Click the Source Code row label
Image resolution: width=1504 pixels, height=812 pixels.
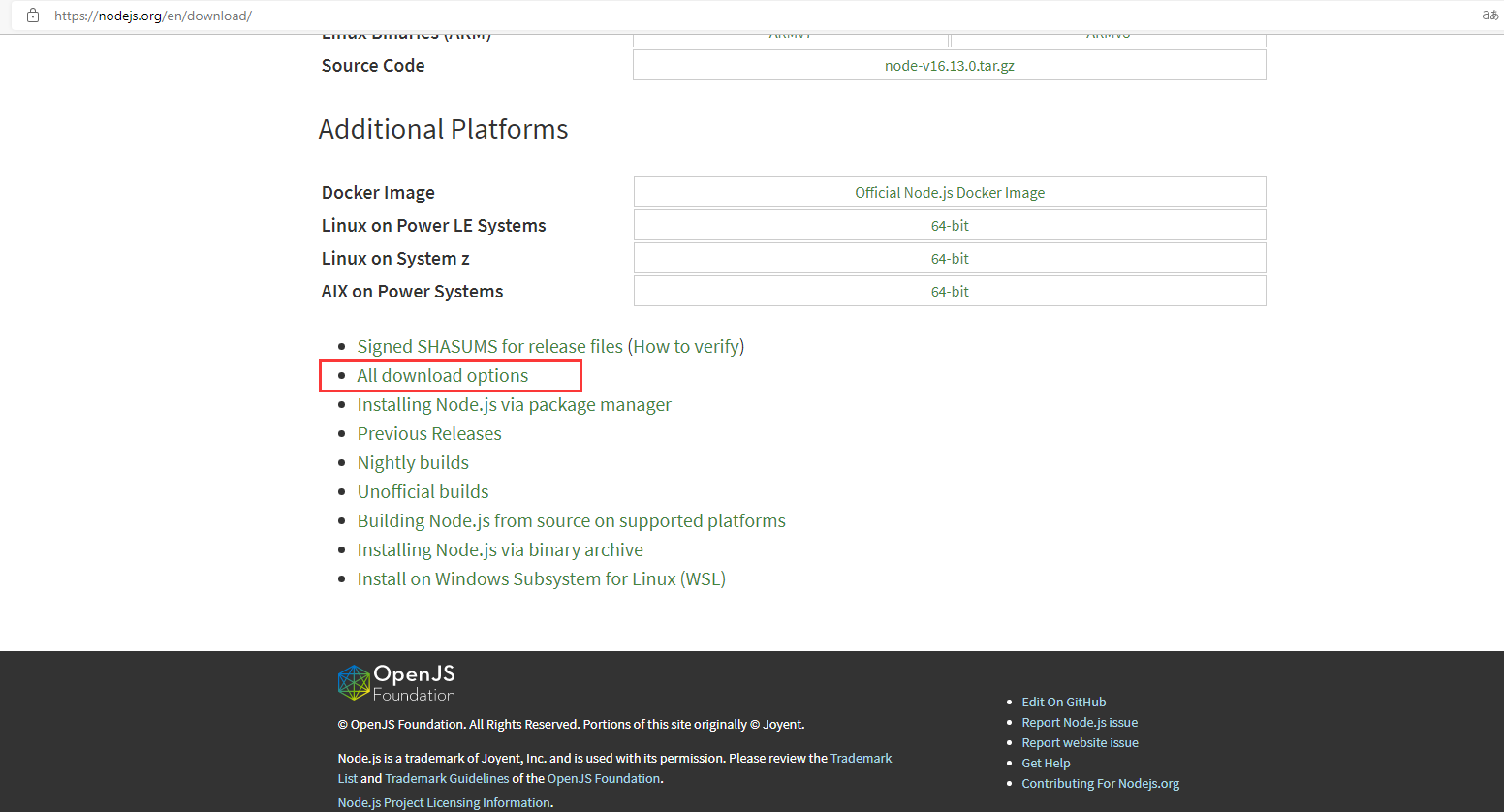pyautogui.click(x=373, y=66)
